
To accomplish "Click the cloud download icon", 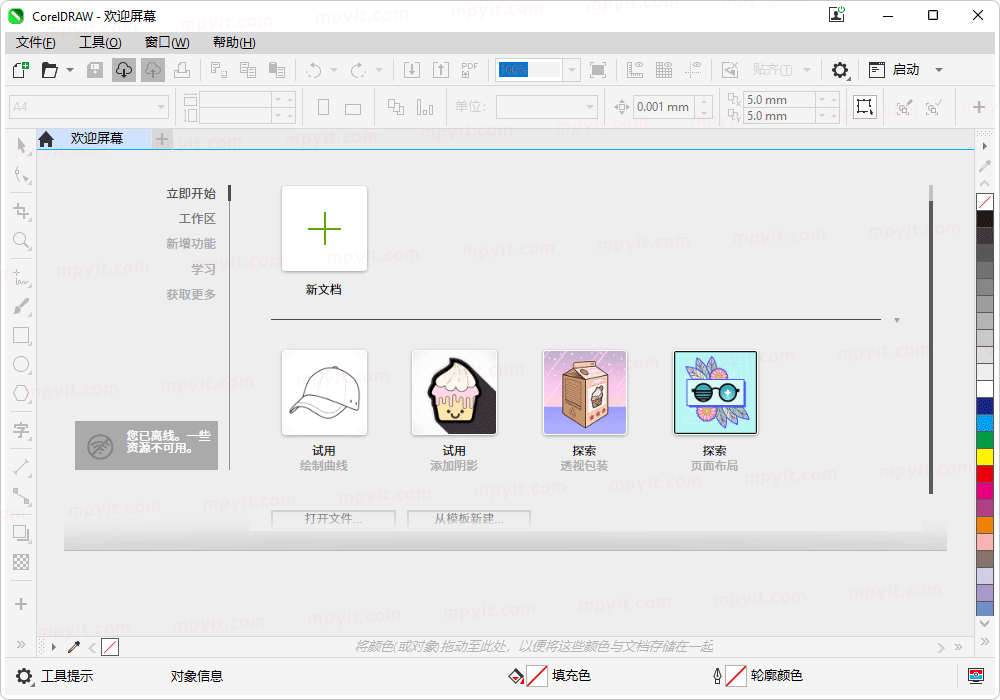I will point(124,69).
